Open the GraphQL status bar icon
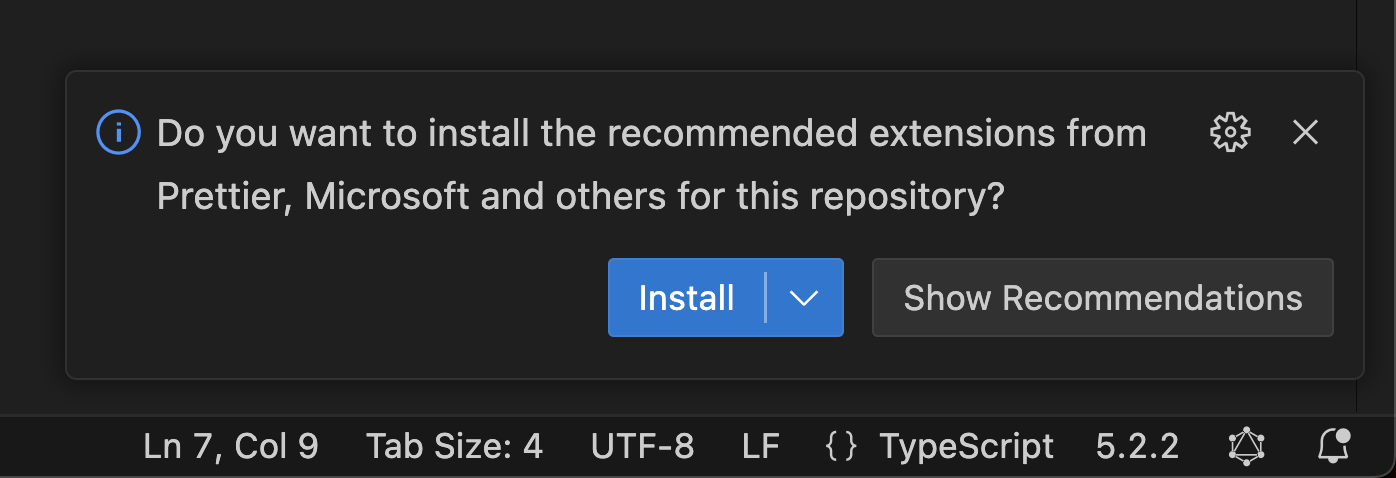Viewport: 1396px width, 478px height. pyautogui.click(x=1247, y=445)
